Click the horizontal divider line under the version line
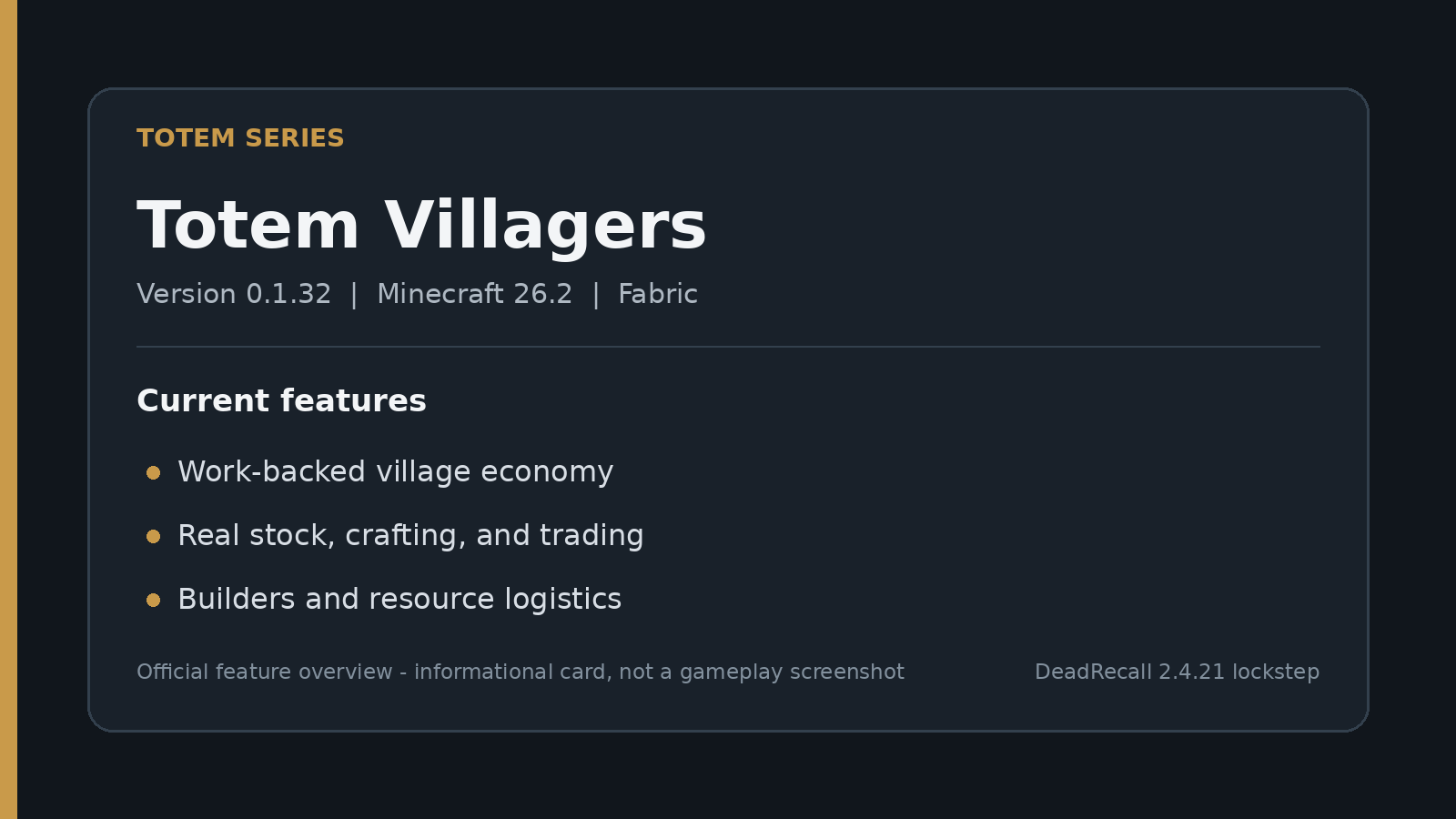Screen dimensions: 1456x819 [x=728, y=347]
